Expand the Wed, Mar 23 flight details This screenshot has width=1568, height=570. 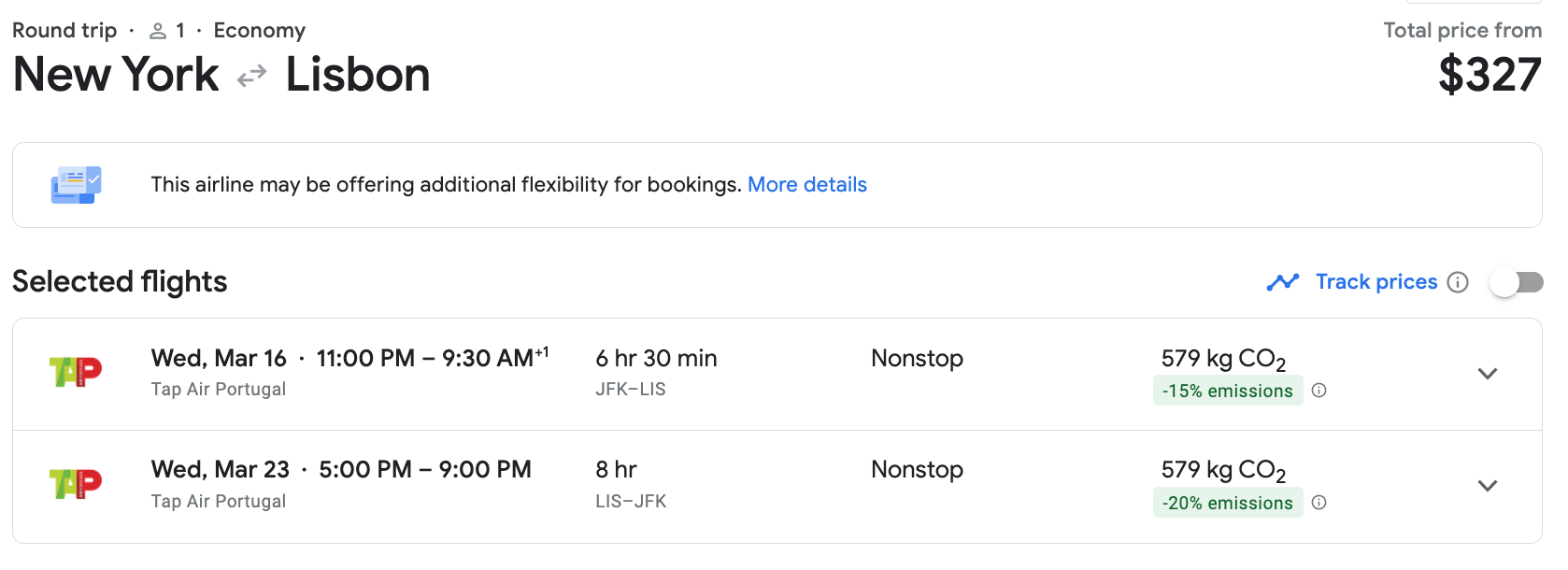click(x=1487, y=486)
